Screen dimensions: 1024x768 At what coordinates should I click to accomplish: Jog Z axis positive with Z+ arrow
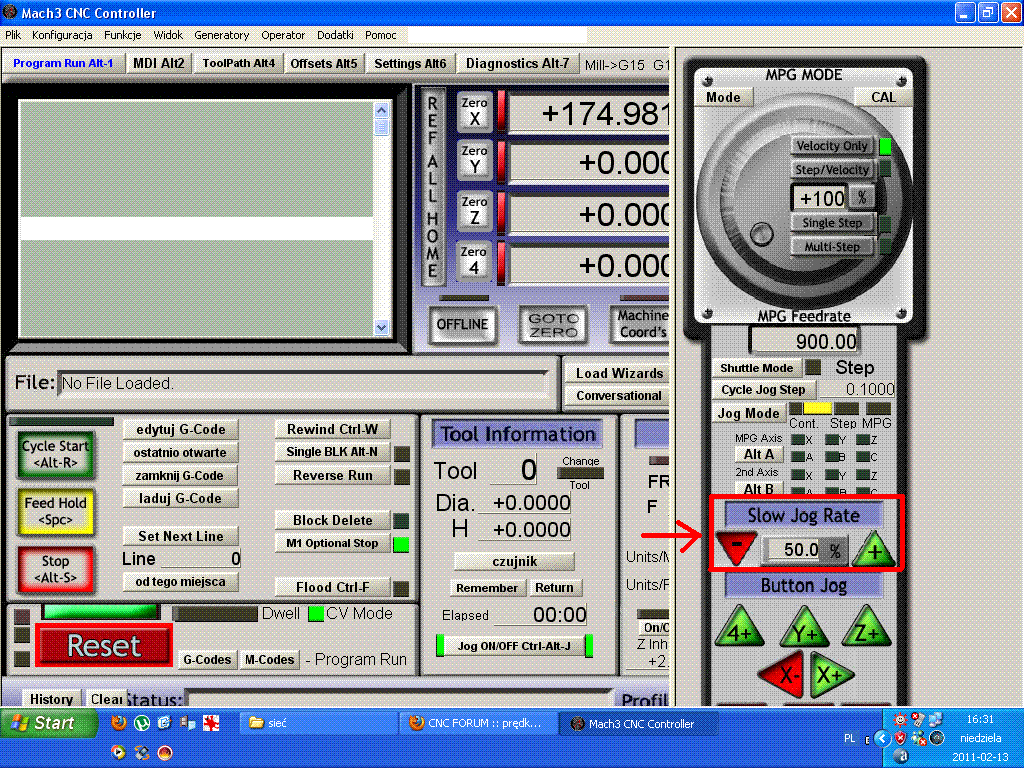(867, 627)
